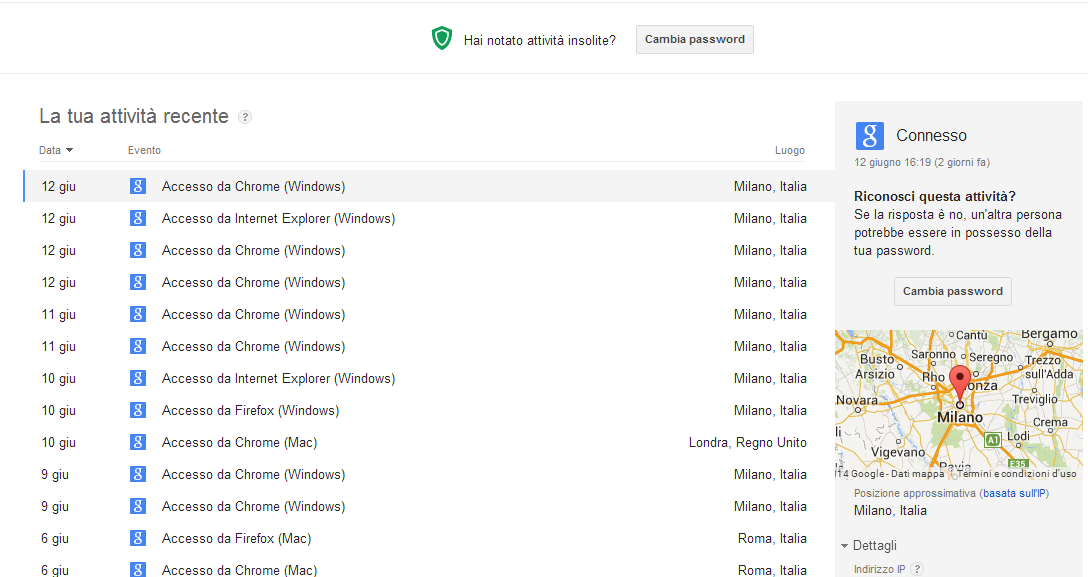
Task: Click help icon beside La tua attività recente
Action: (x=245, y=117)
